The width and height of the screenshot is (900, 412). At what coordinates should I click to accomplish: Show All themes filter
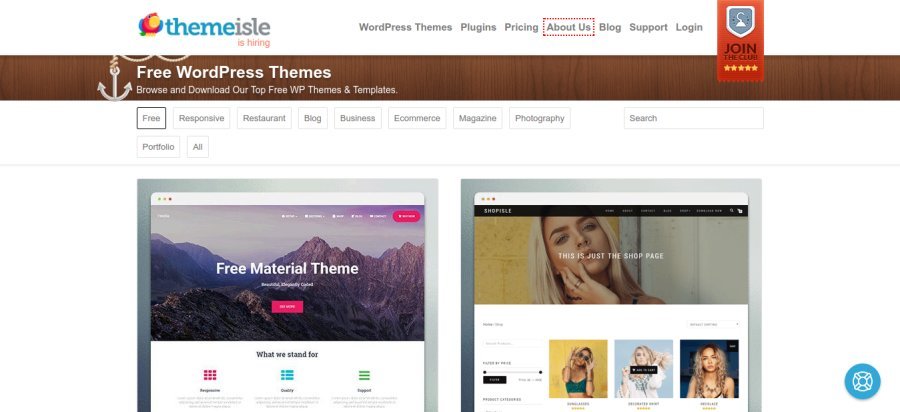197,147
